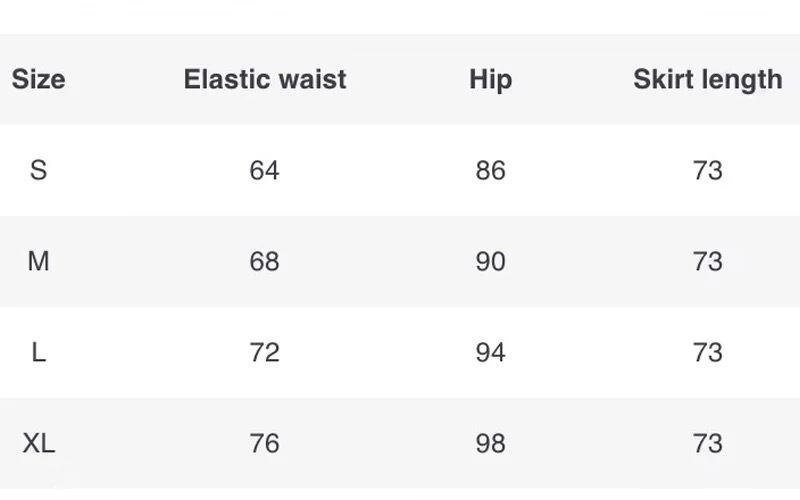Click elastic waist value 72
The height and width of the screenshot is (500, 800).
[264, 353]
